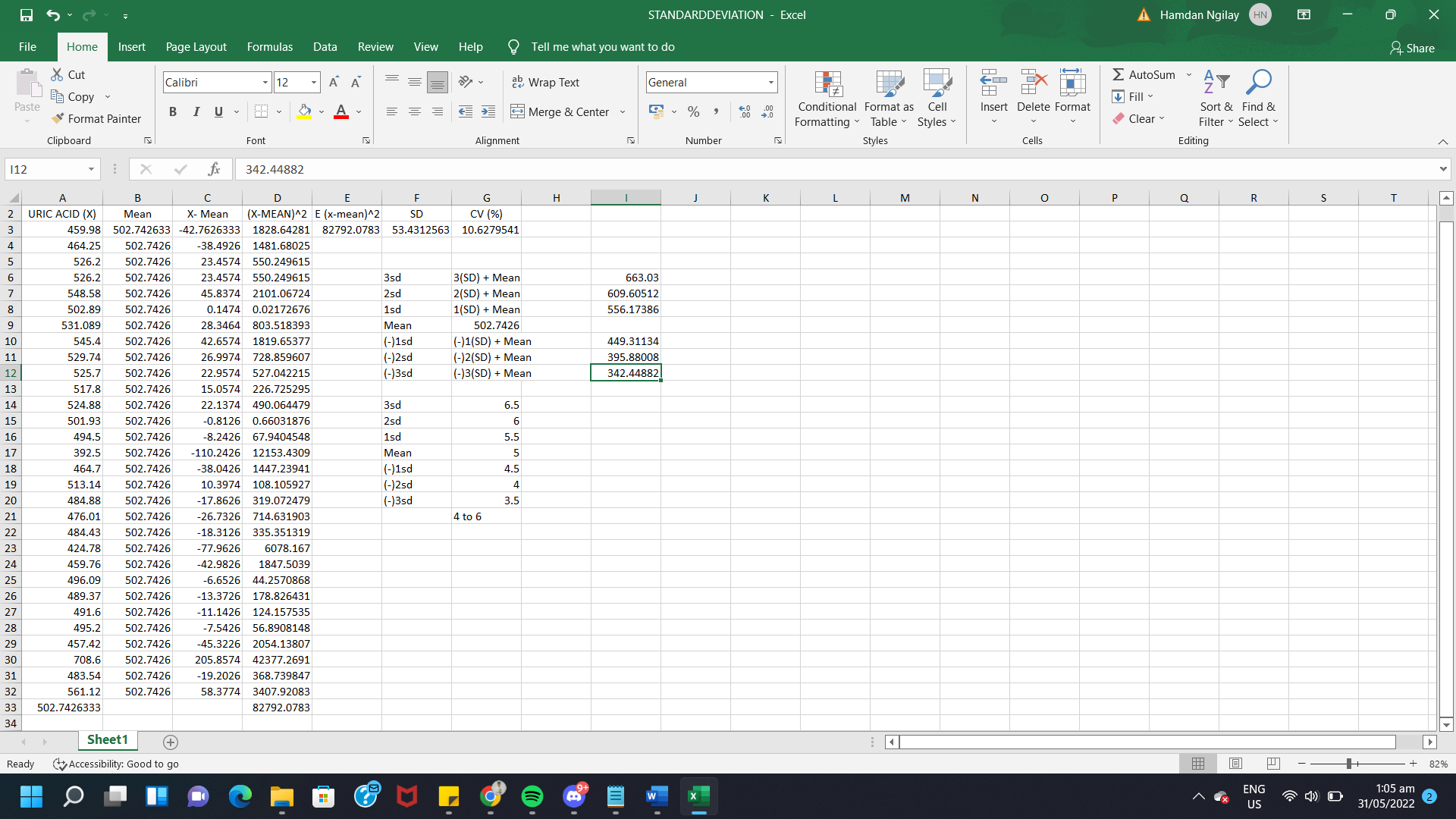
Task: Adjust the zoom slider handle
Action: pyautogui.click(x=1349, y=764)
